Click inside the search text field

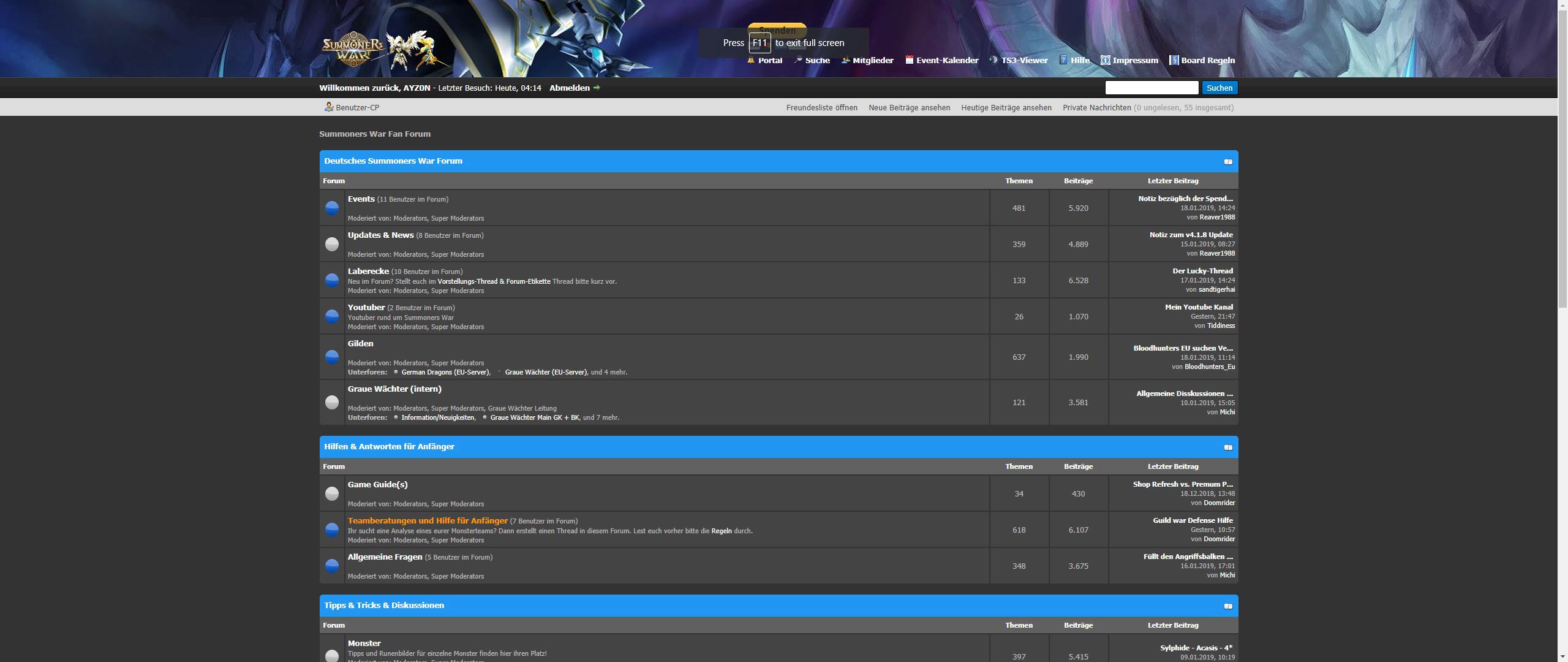[x=1151, y=88]
